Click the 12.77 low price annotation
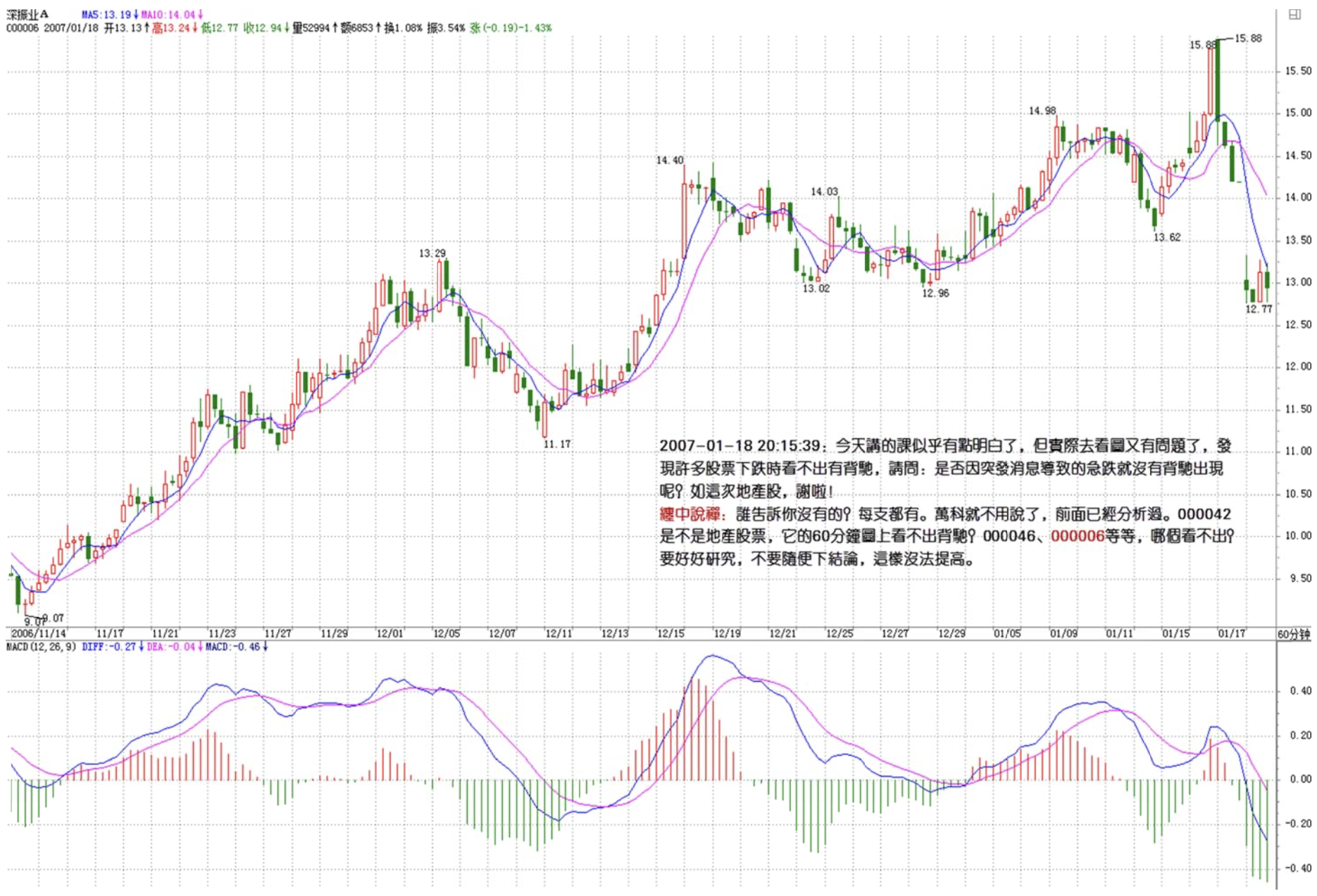Screen dimensions: 1317x896 [1259, 309]
